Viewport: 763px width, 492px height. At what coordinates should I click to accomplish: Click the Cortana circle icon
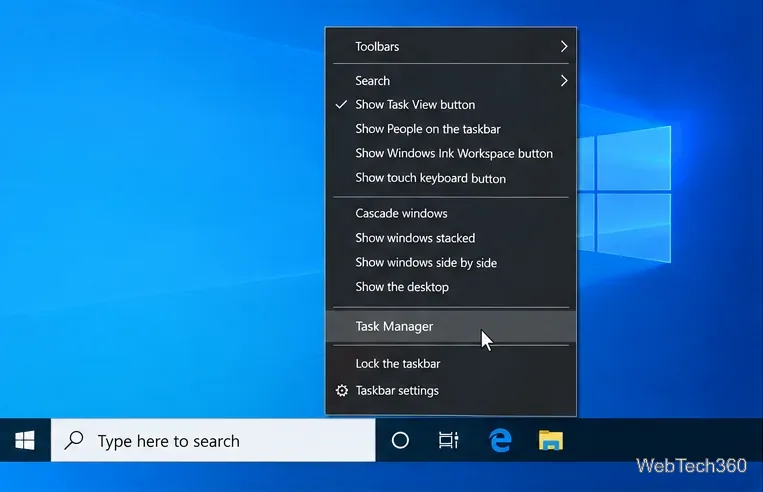coord(400,440)
